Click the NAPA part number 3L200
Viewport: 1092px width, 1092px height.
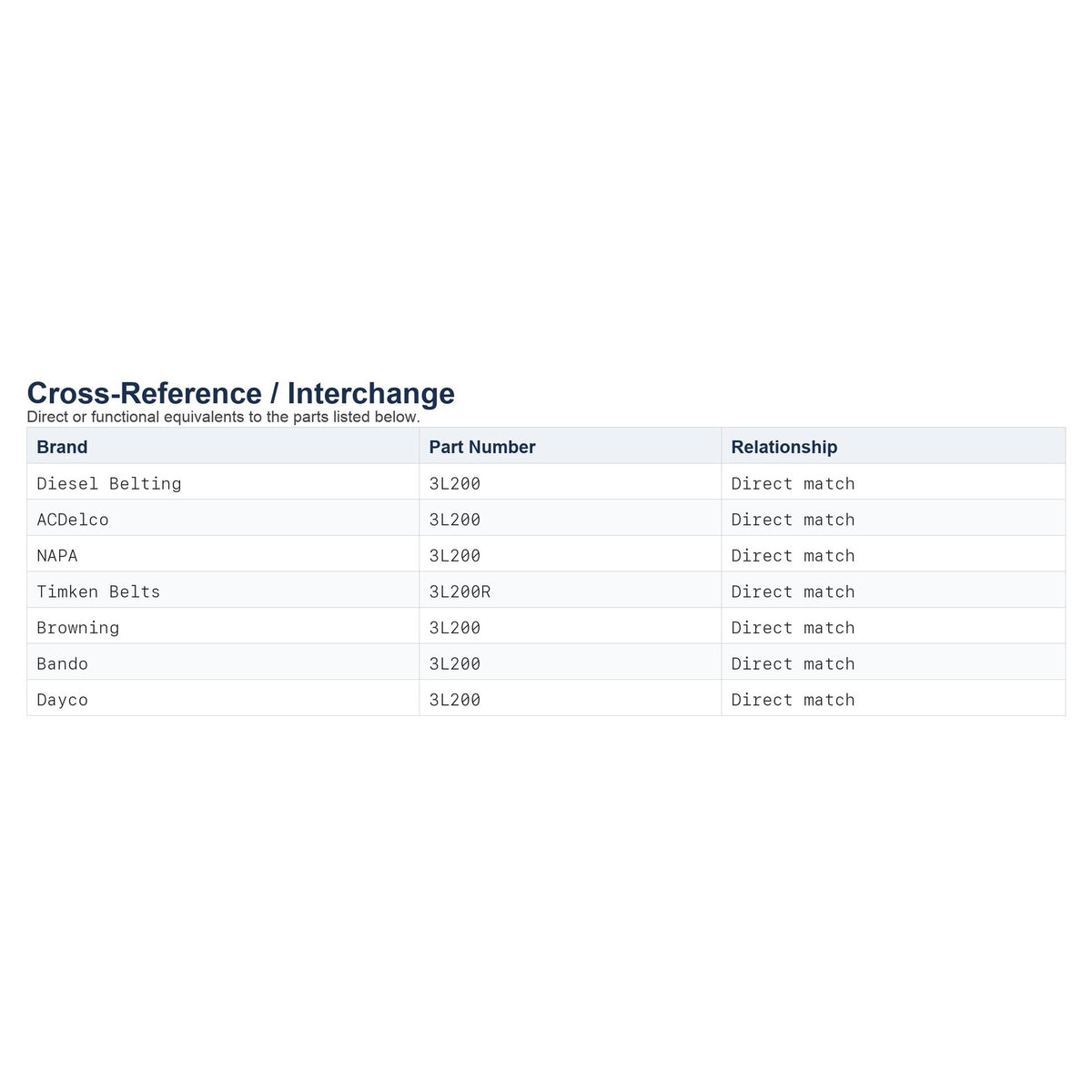(455, 555)
